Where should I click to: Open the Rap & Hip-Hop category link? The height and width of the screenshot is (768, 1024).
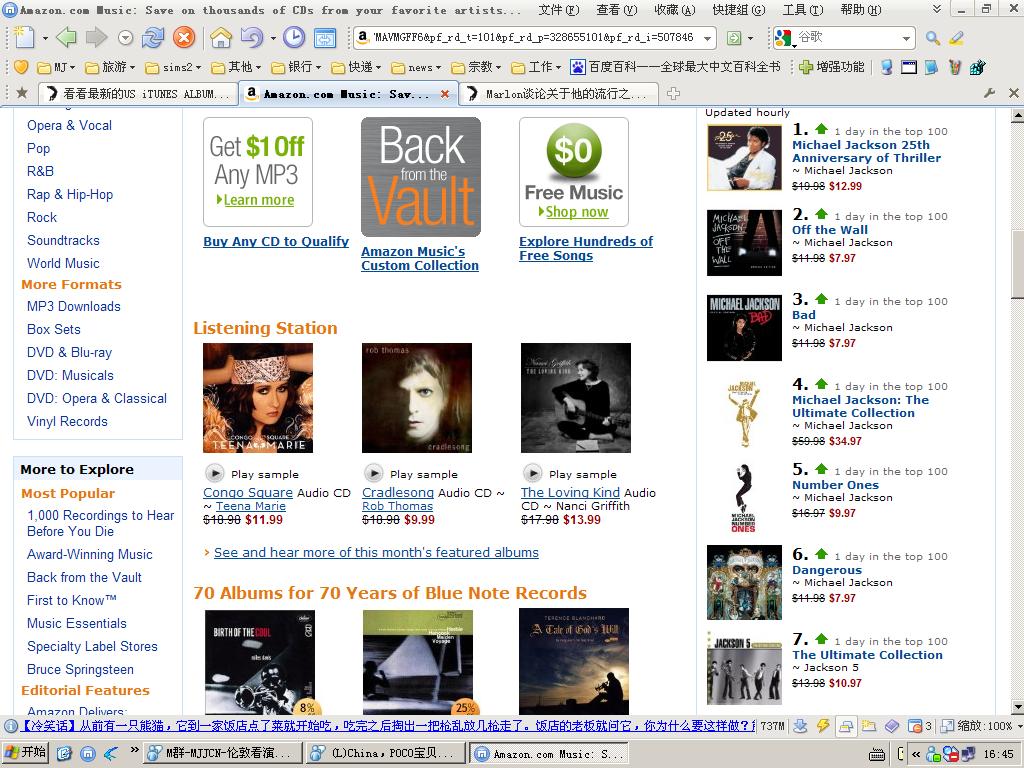click(70, 195)
